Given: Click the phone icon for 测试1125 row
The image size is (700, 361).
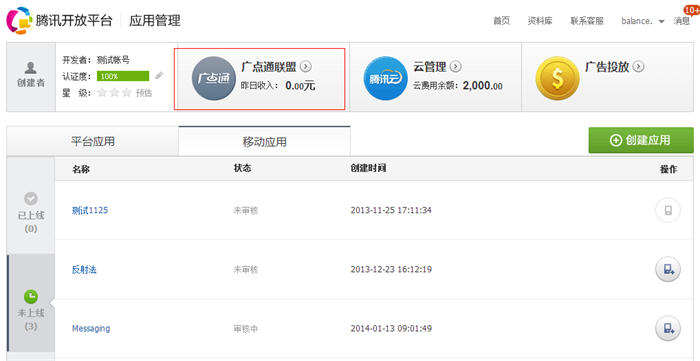Looking at the screenshot, I should 668,210.
